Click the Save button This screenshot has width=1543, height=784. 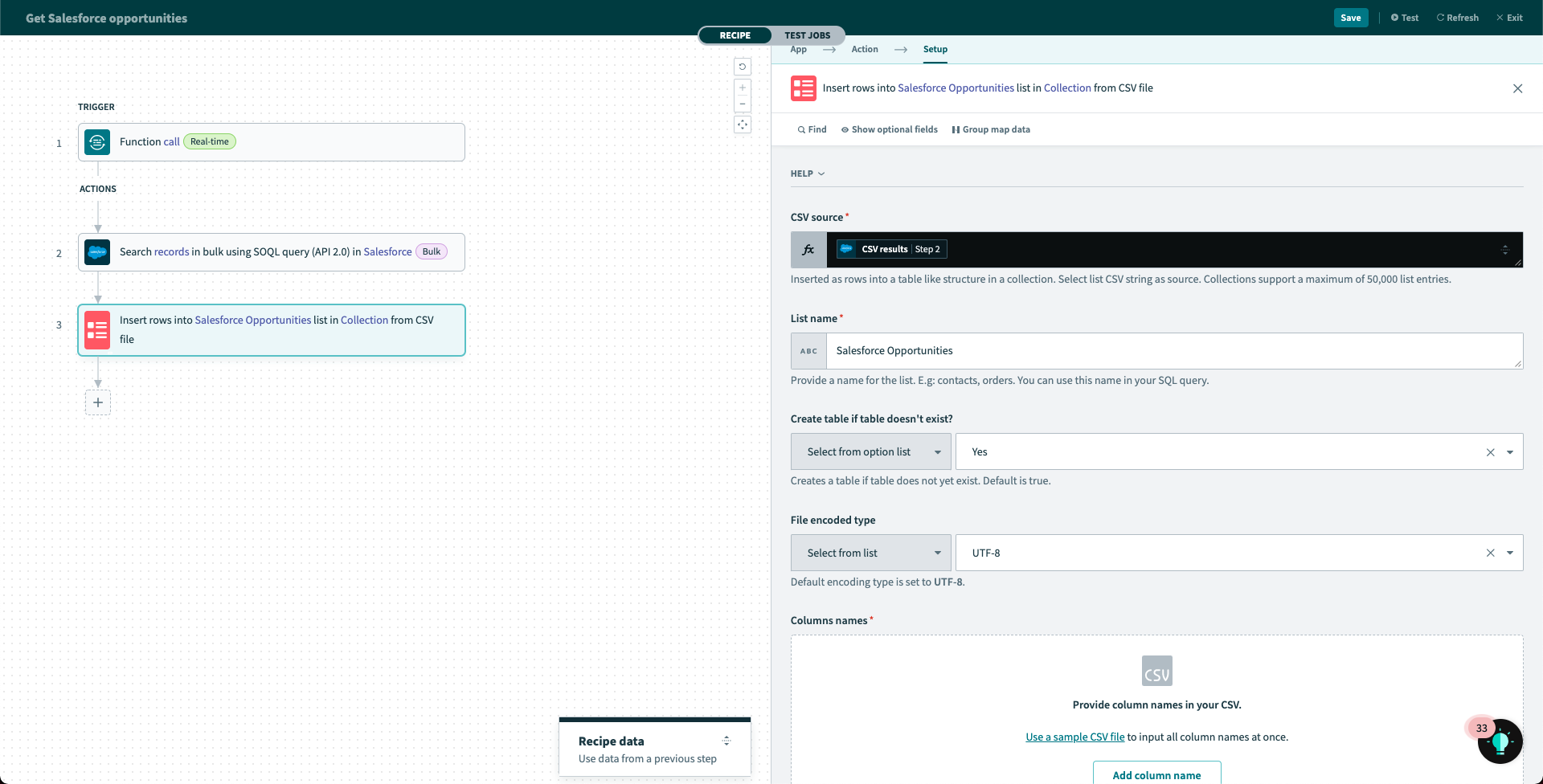(1350, 18)
